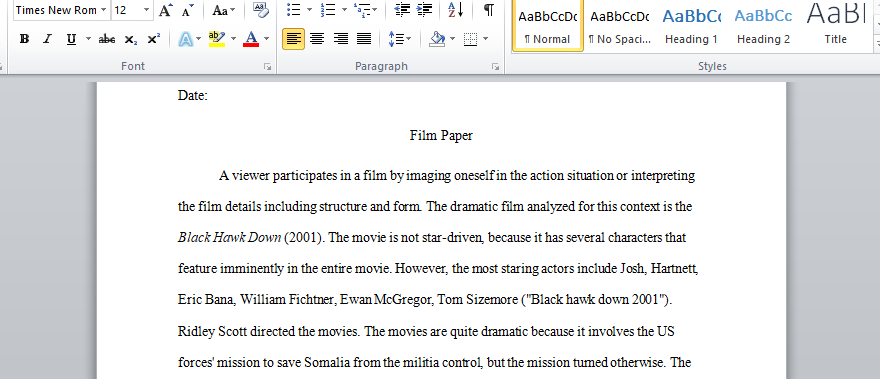Apply the Normal style

[547, 25]
